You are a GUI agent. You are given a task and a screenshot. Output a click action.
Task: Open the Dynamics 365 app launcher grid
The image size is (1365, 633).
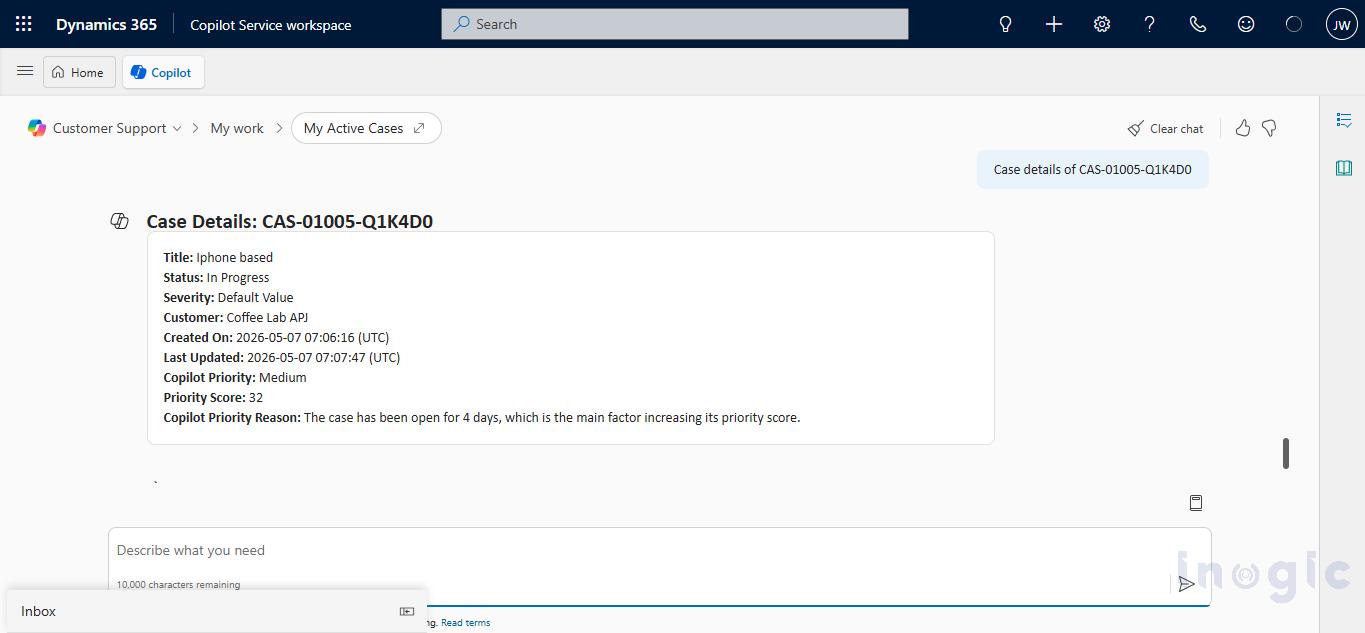click(24, 24)
